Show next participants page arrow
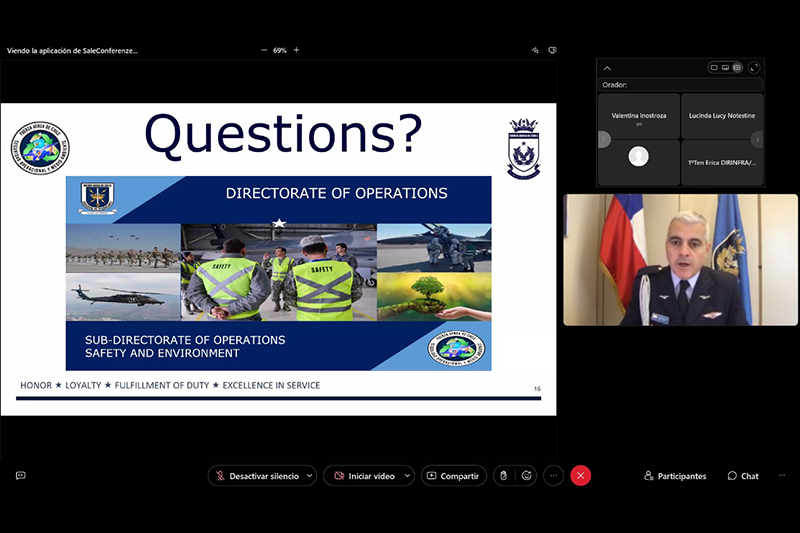Image resolution: width=800 pixels, height=533 pixels. [758, 139]
